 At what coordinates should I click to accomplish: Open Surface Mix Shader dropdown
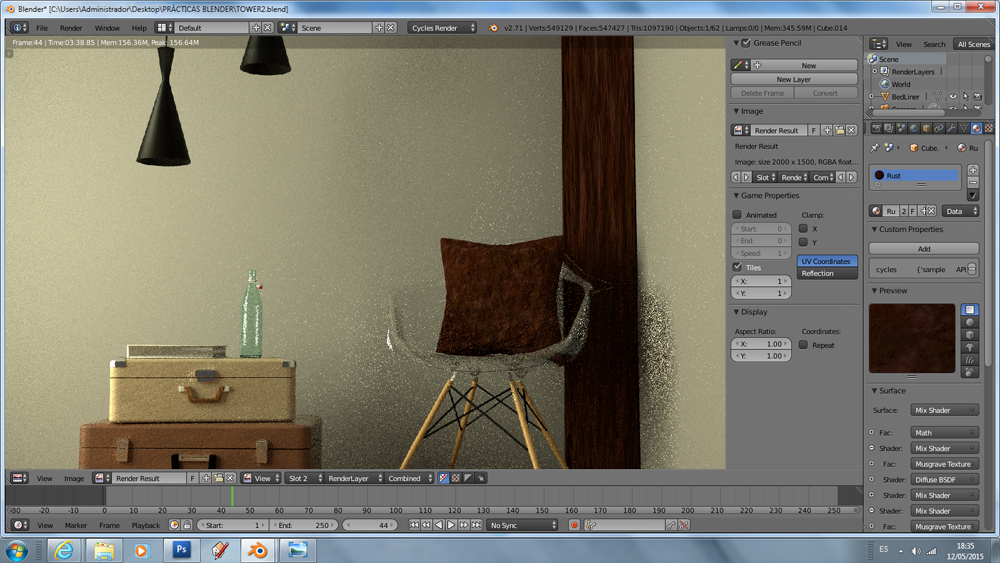(944, 410)
